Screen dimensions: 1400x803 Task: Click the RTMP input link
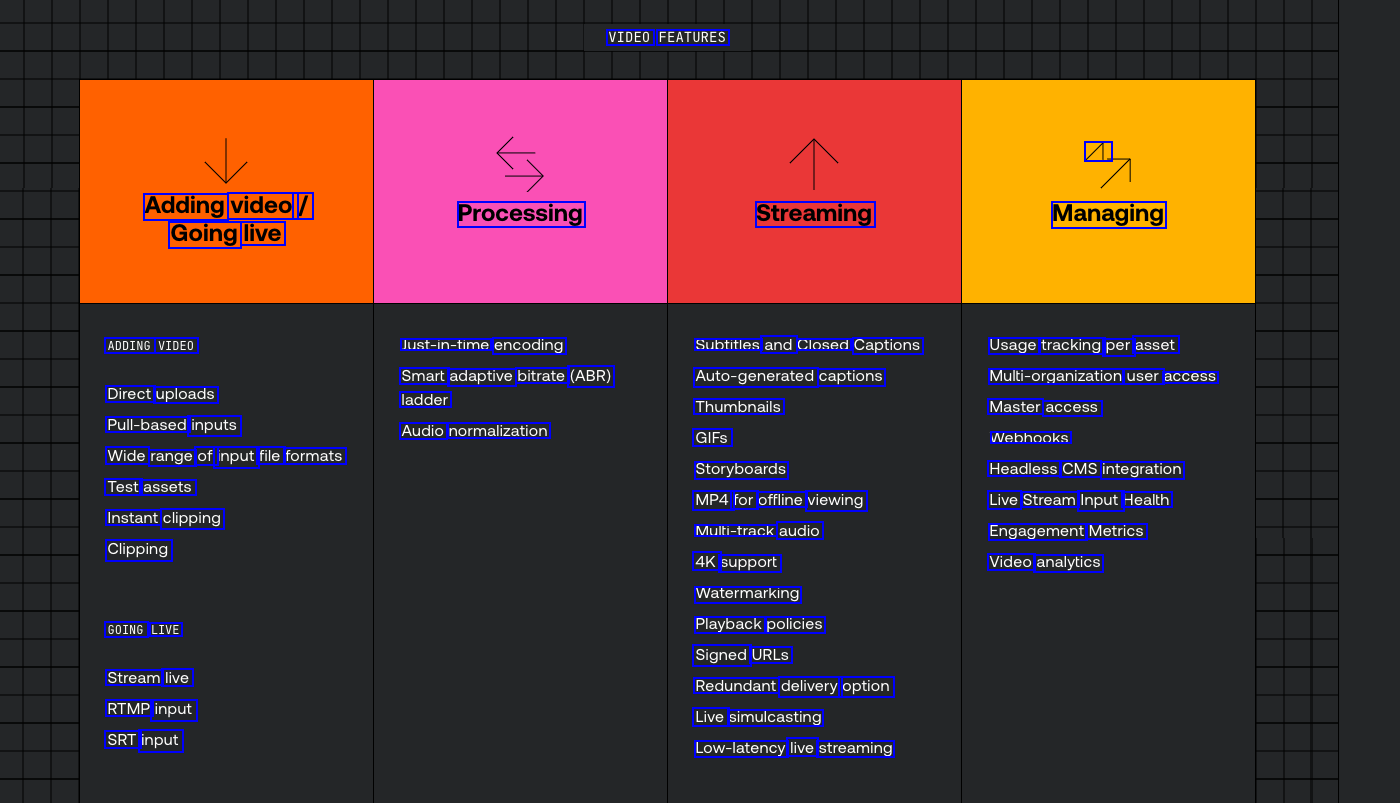click(150, 709)
